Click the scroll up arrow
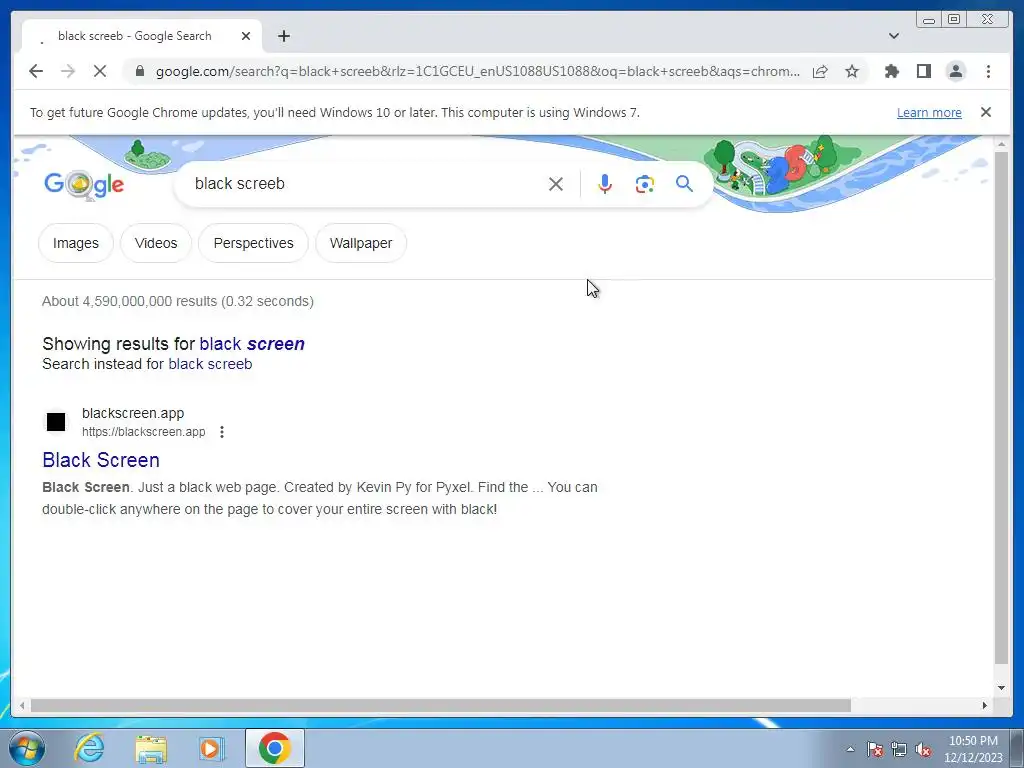 point(1001,144)
